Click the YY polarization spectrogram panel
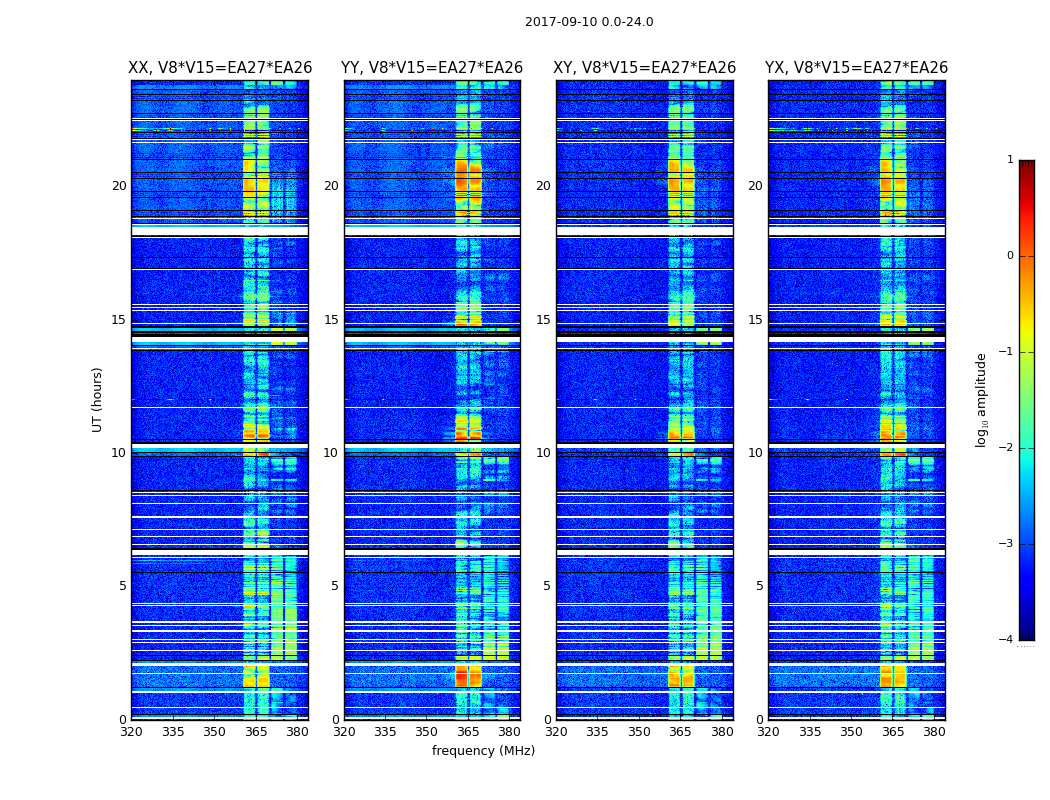This screenshot has height=800, width=1050. point(432,400)
